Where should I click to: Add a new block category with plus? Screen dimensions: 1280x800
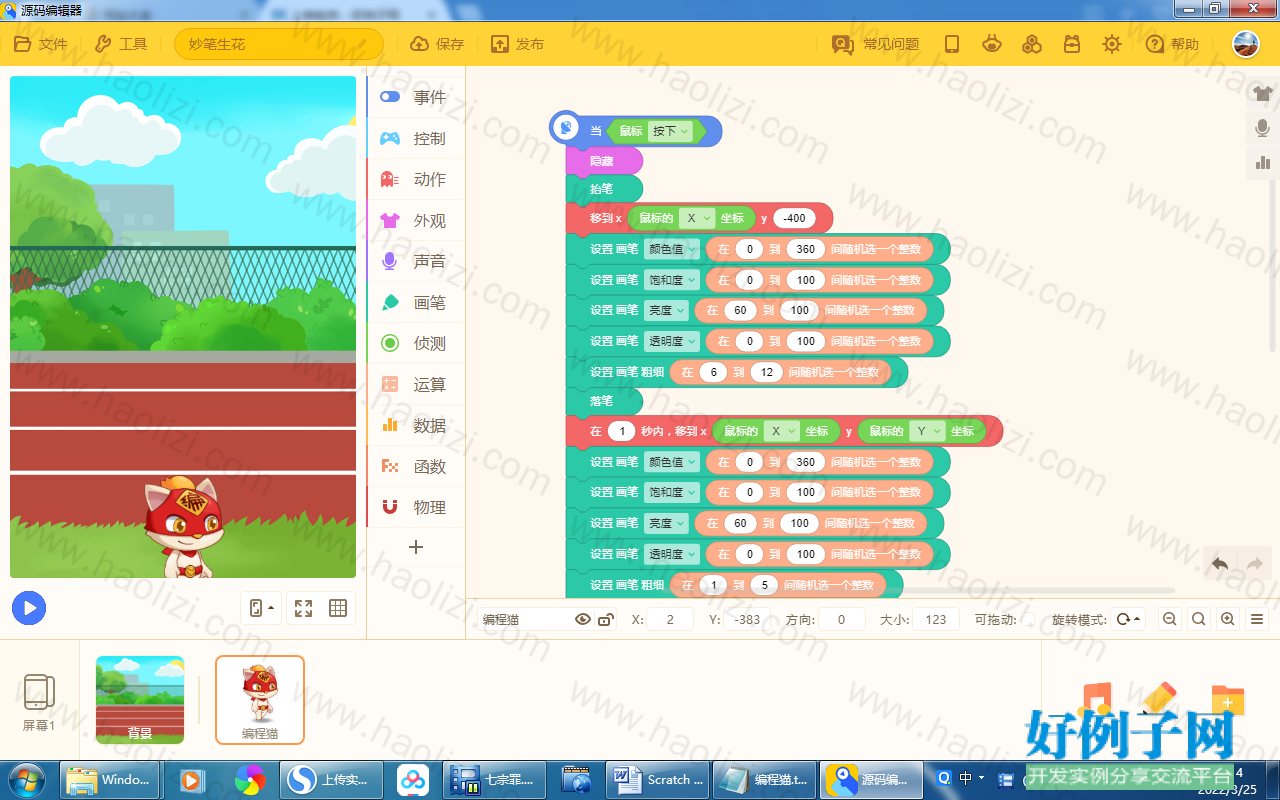(x=416, y=547)
